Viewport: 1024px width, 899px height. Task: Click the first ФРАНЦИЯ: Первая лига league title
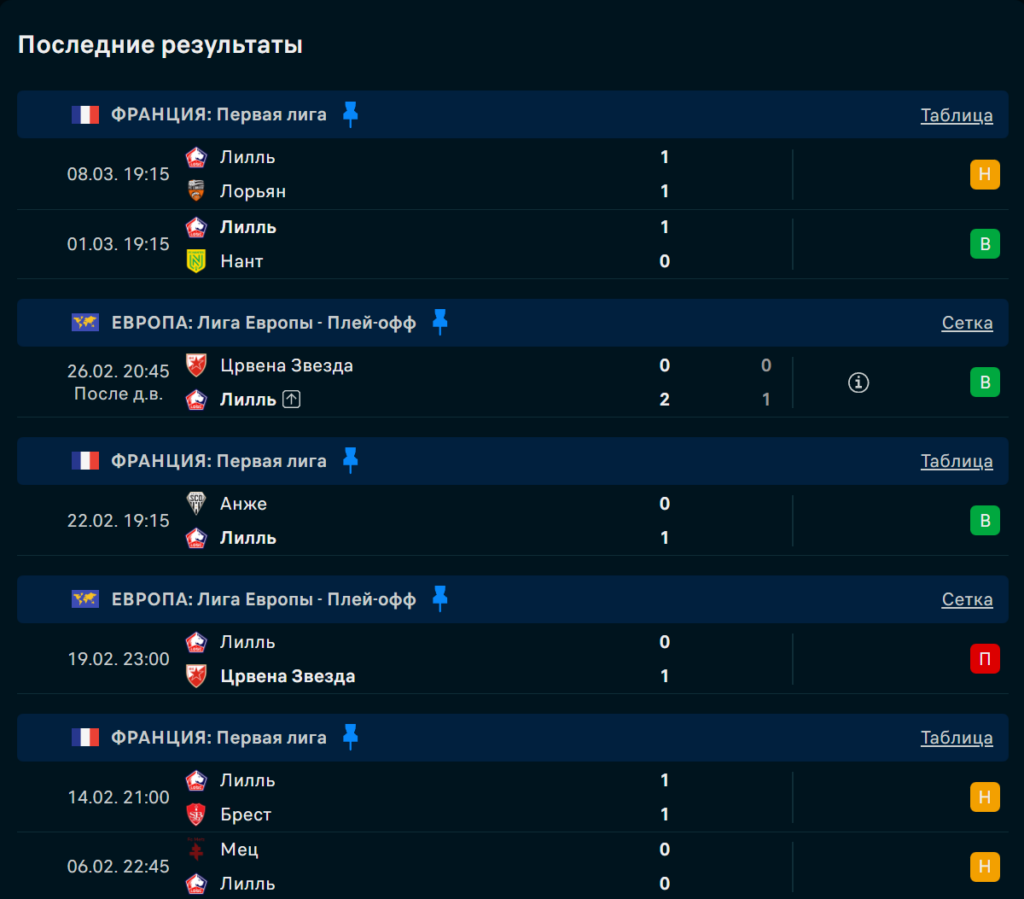[x=219, y=115]
